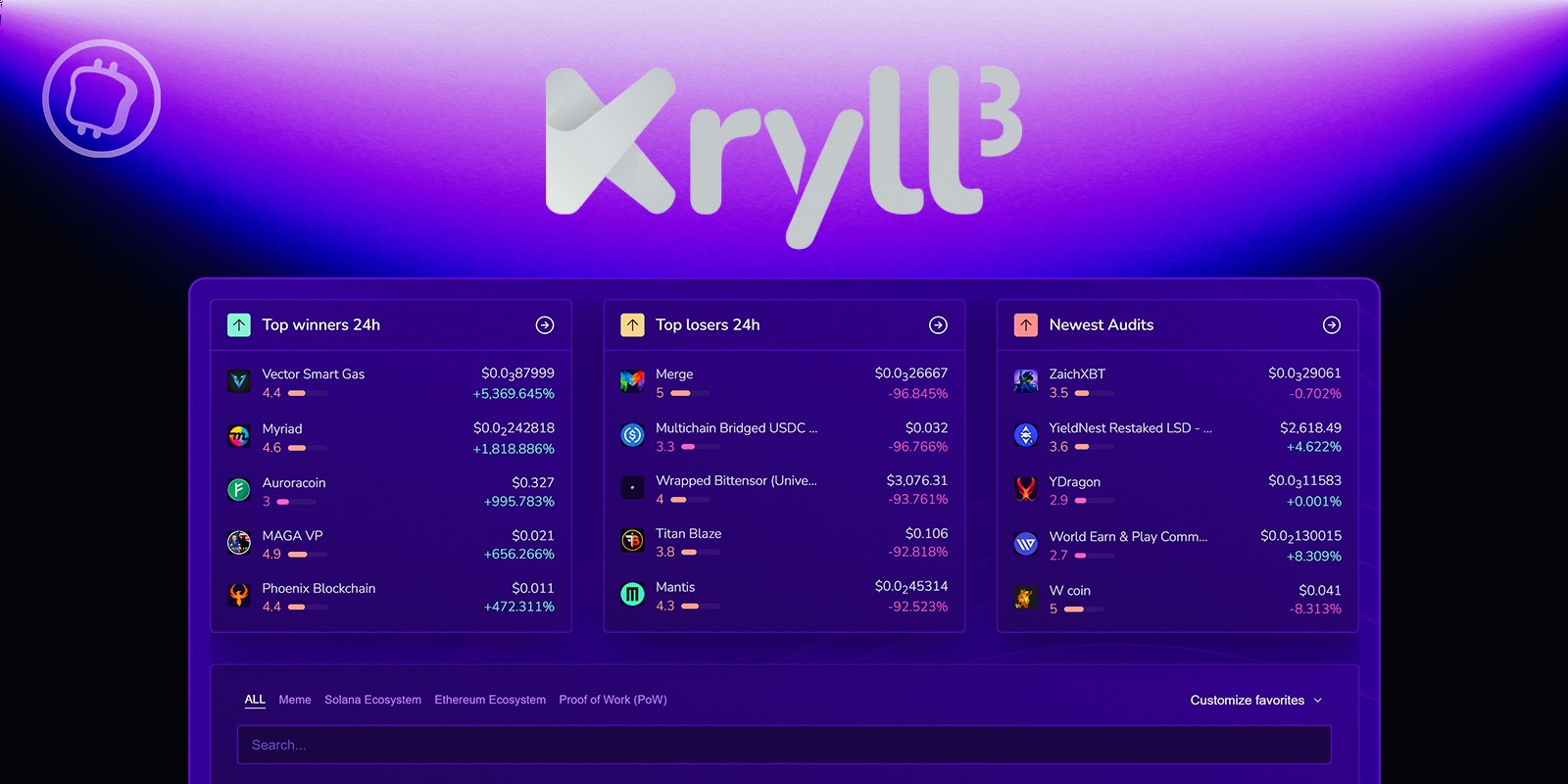Viewport: 1568px width, 784px height.
Task: Open the W coin audit entry
Action: (1069, 591)
